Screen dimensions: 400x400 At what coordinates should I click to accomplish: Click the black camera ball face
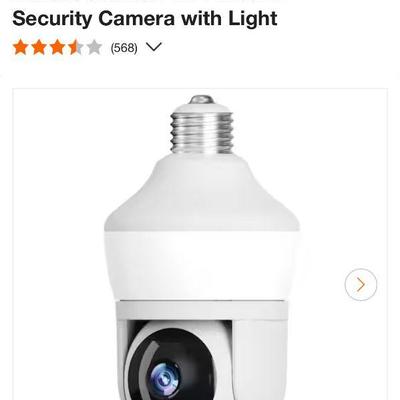[x=175, y=367]
